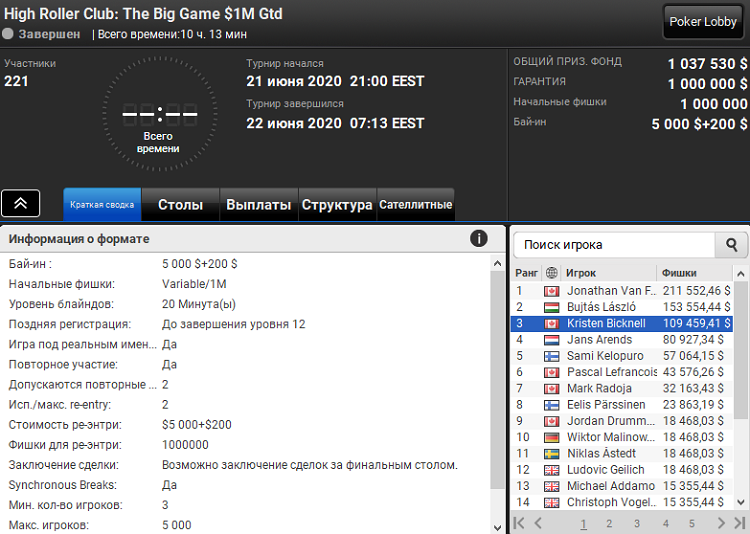
Task: Select player Jonathan Van F.. row
Action: (622, 290)
